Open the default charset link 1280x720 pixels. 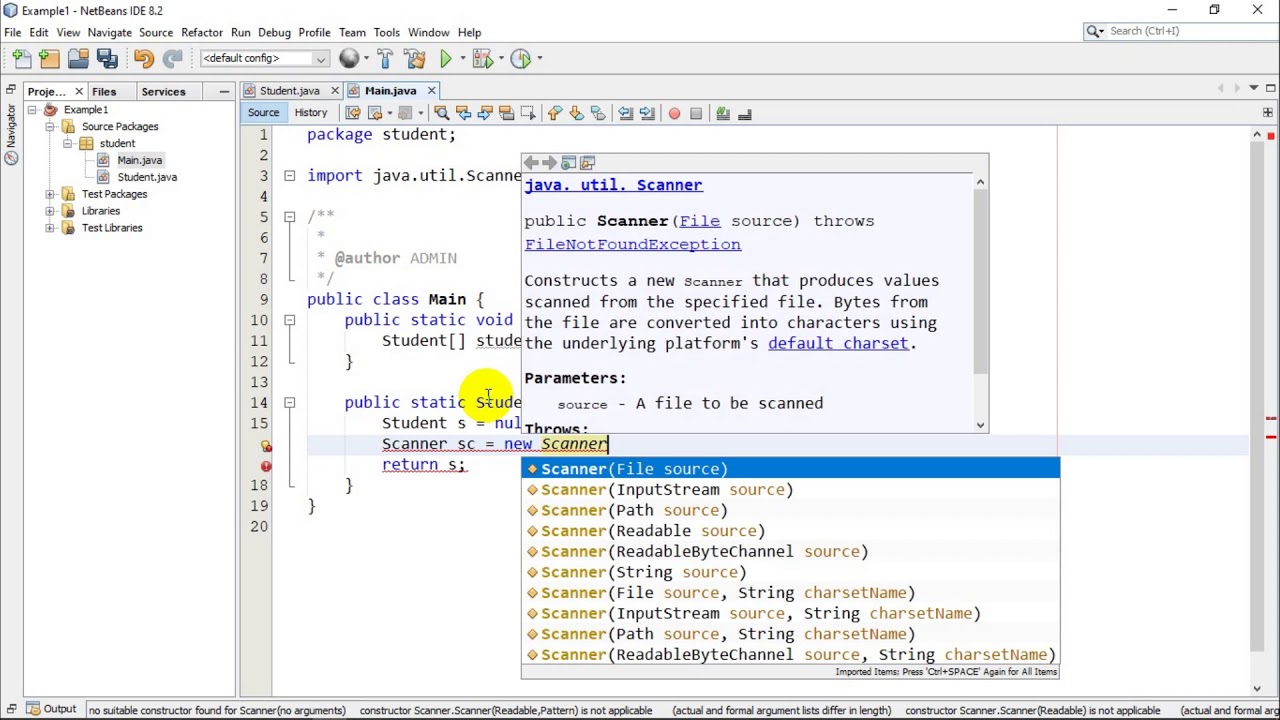click(x=838, y=343)
